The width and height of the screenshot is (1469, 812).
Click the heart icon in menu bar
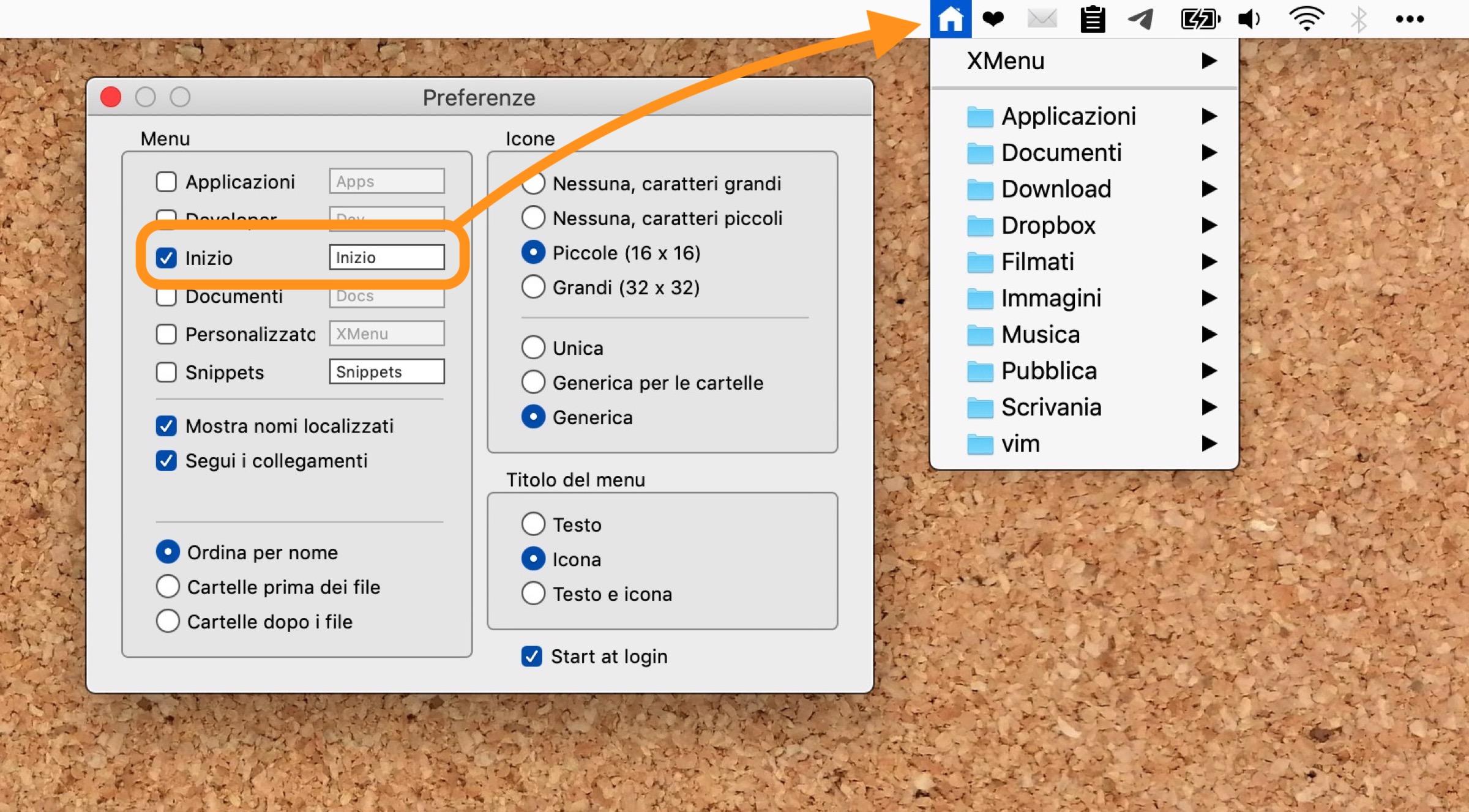[x=993, y=19]
